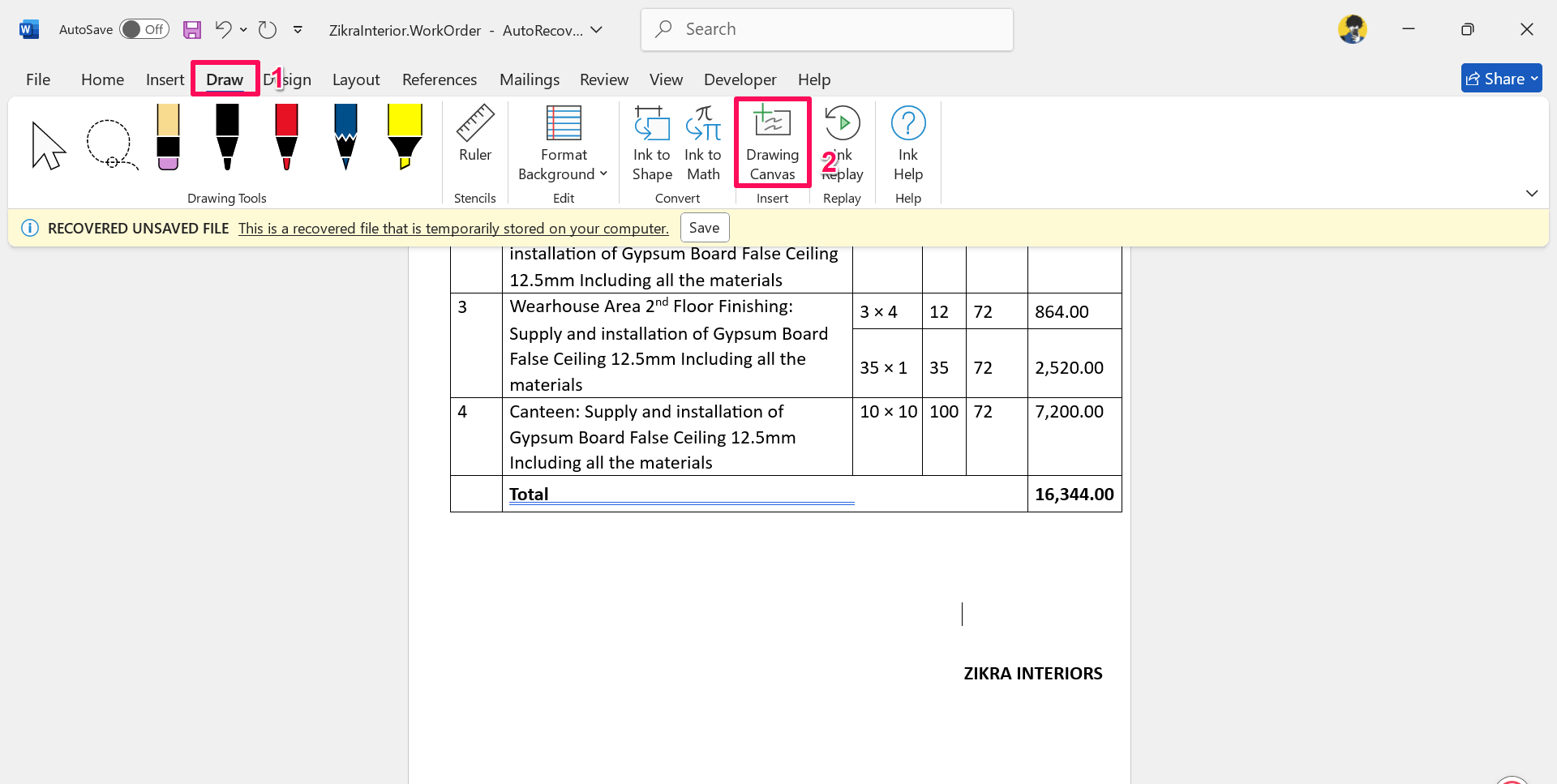Switch to the Home tab
The height and width of the screenshot is (784, 1557).
[102, 79]
